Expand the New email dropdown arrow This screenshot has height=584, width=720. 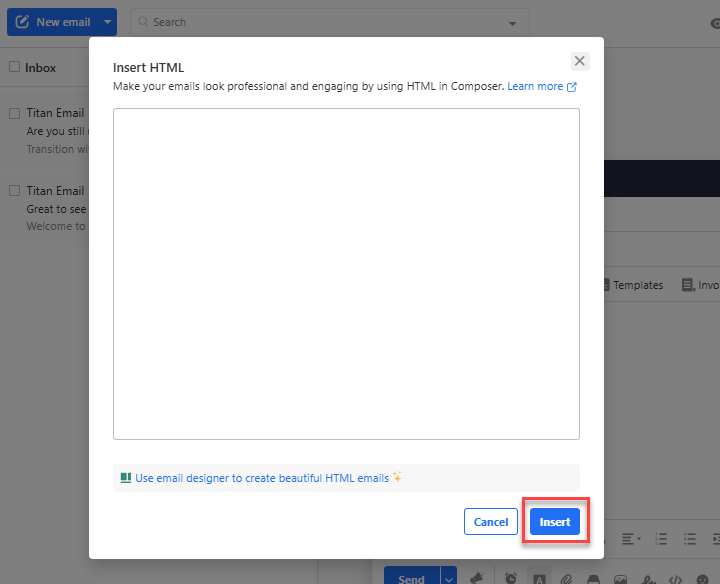107,22
